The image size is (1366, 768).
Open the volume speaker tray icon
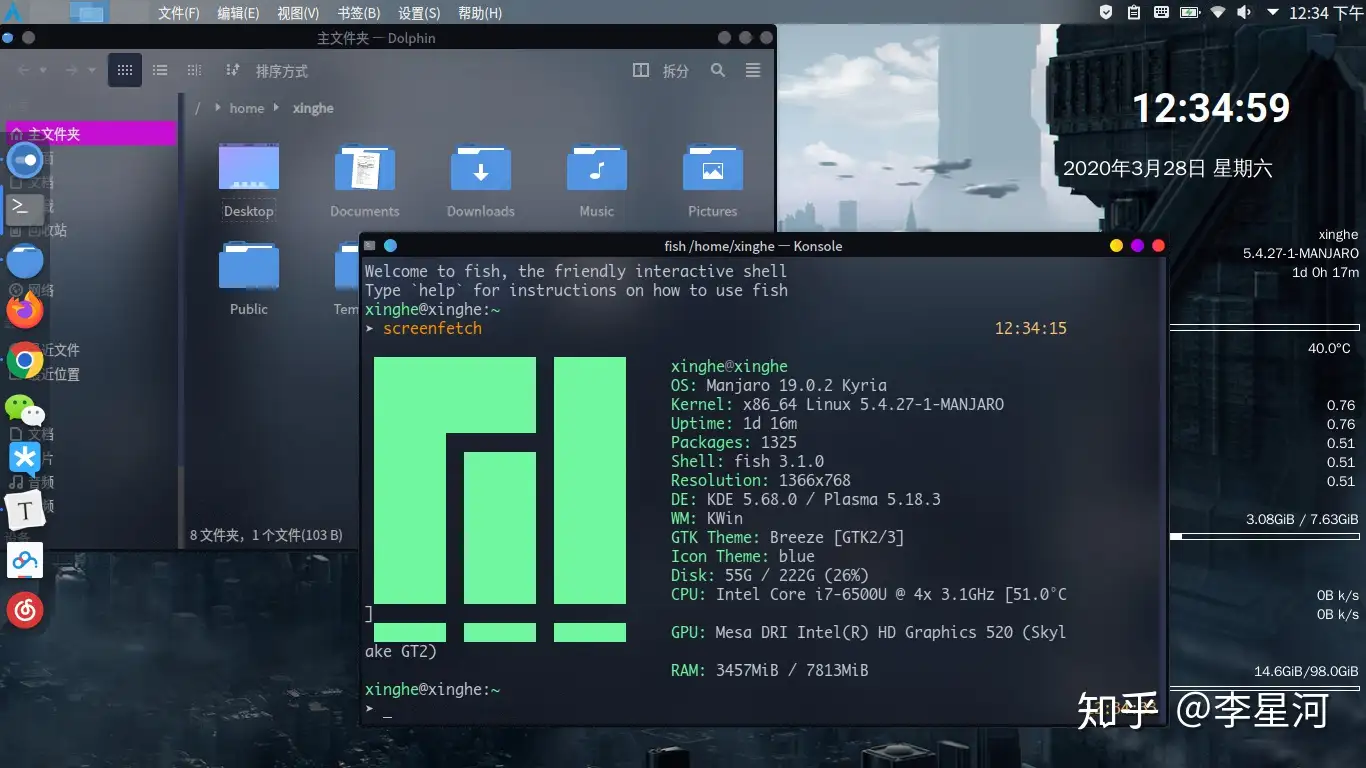pos(1244,13)
